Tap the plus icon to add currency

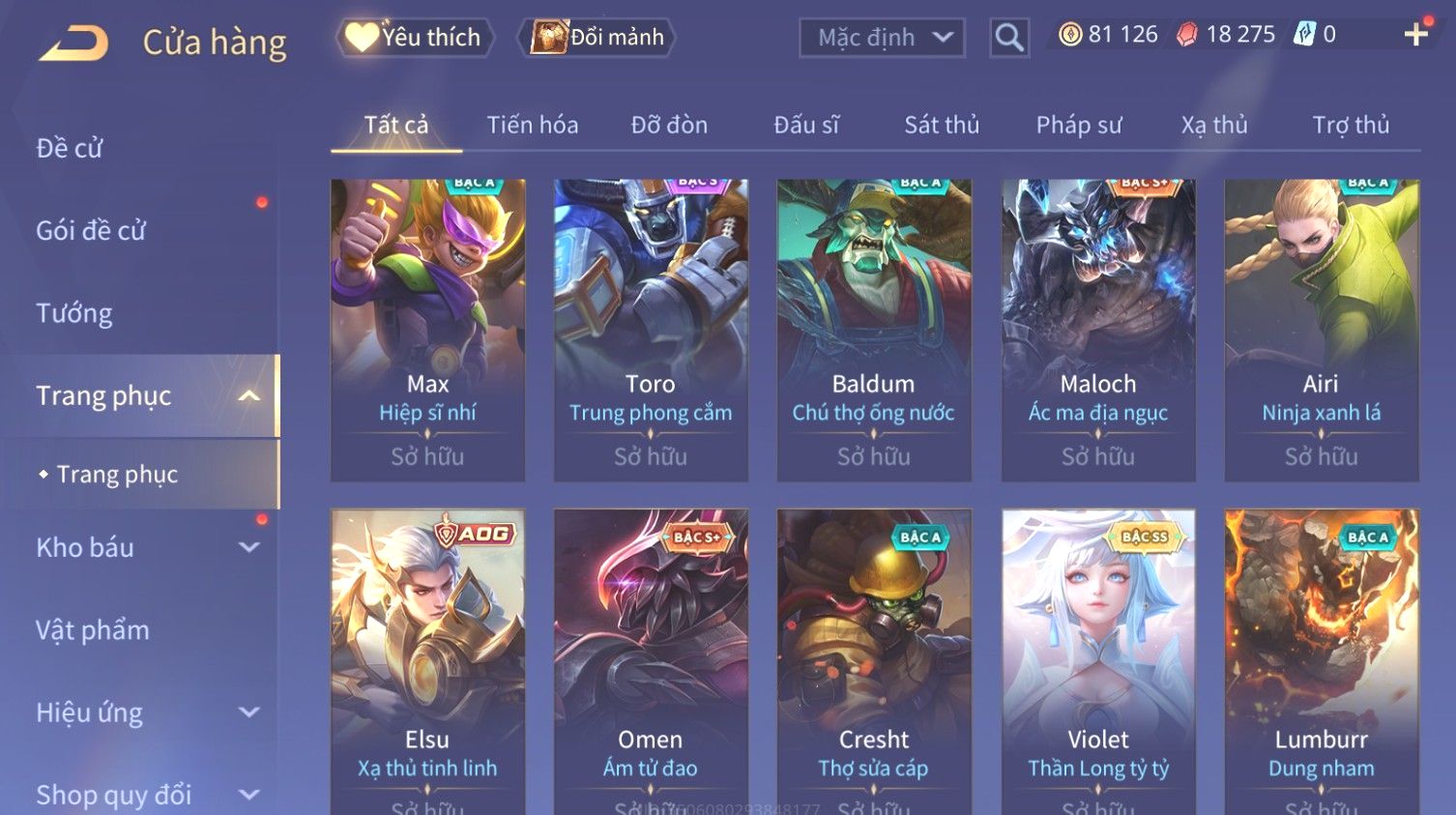click(x=1415, y=35)
